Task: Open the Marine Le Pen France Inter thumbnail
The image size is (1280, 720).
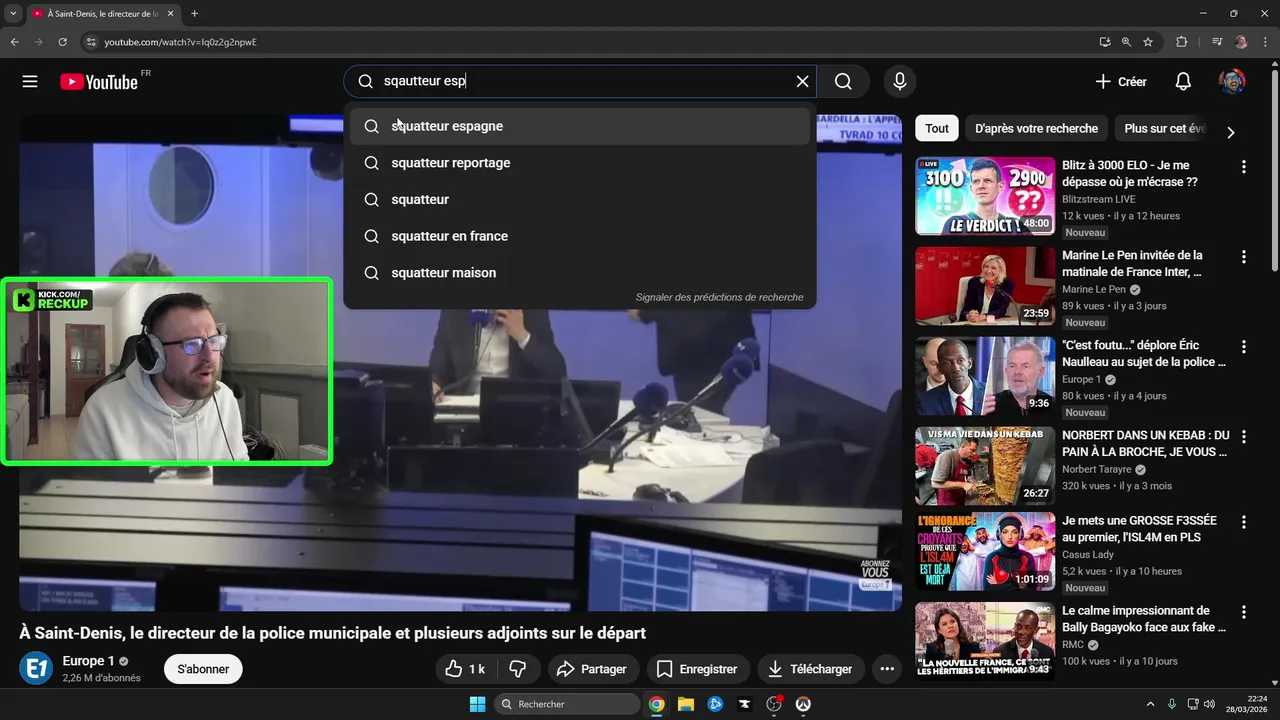Action: tap(985, 286)
